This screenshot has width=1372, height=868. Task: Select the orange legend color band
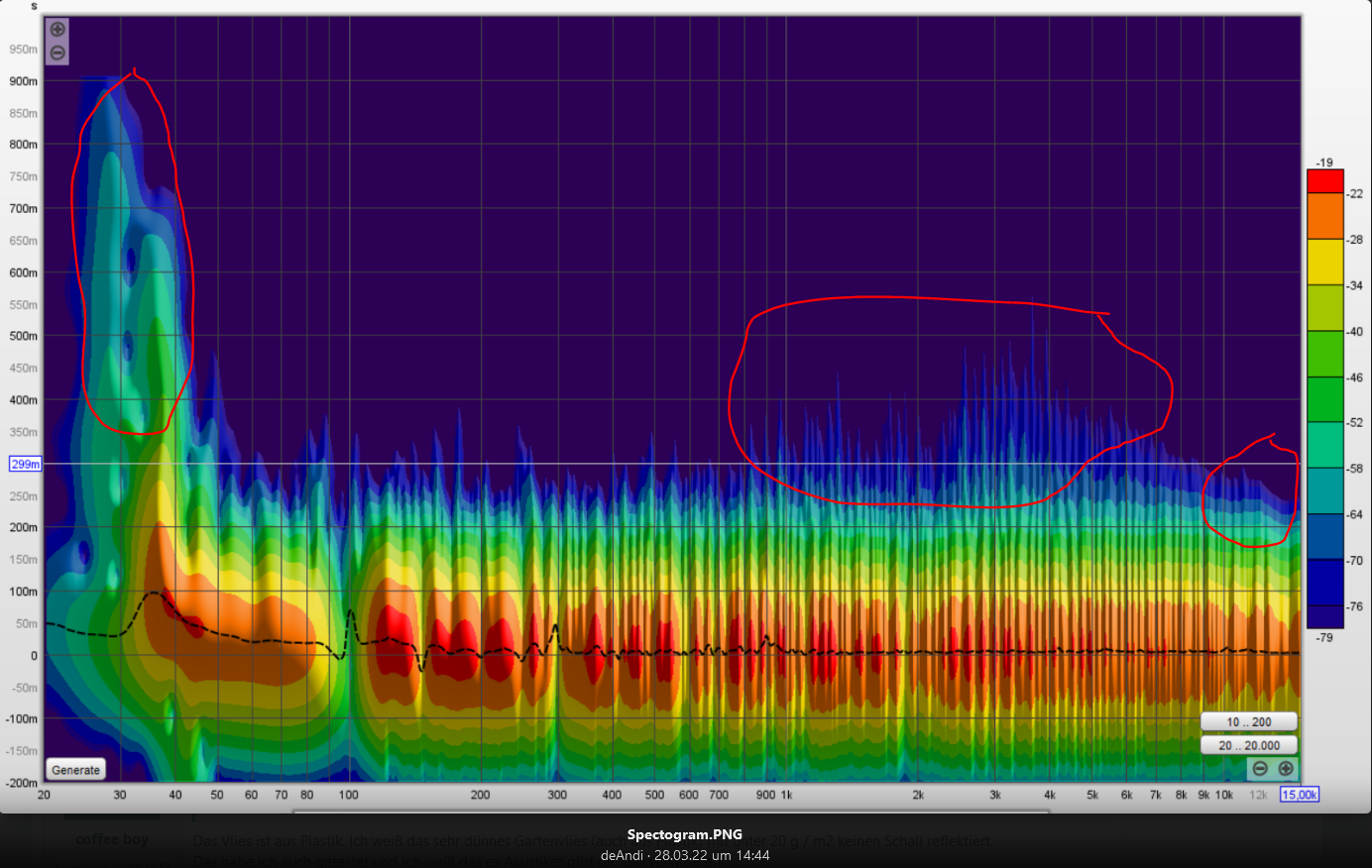[1324, 216]
